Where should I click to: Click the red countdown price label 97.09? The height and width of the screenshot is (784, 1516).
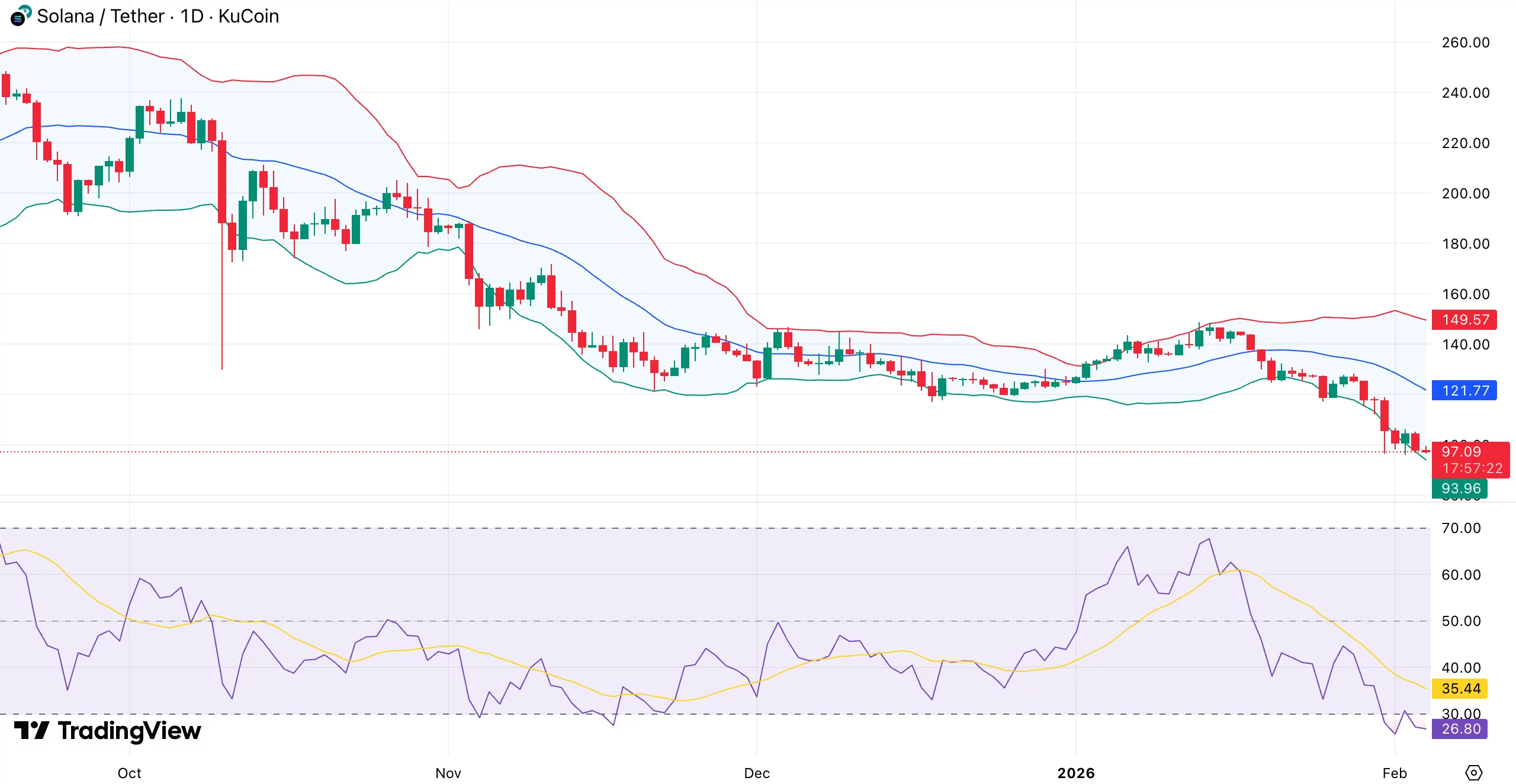point(1461,452)
